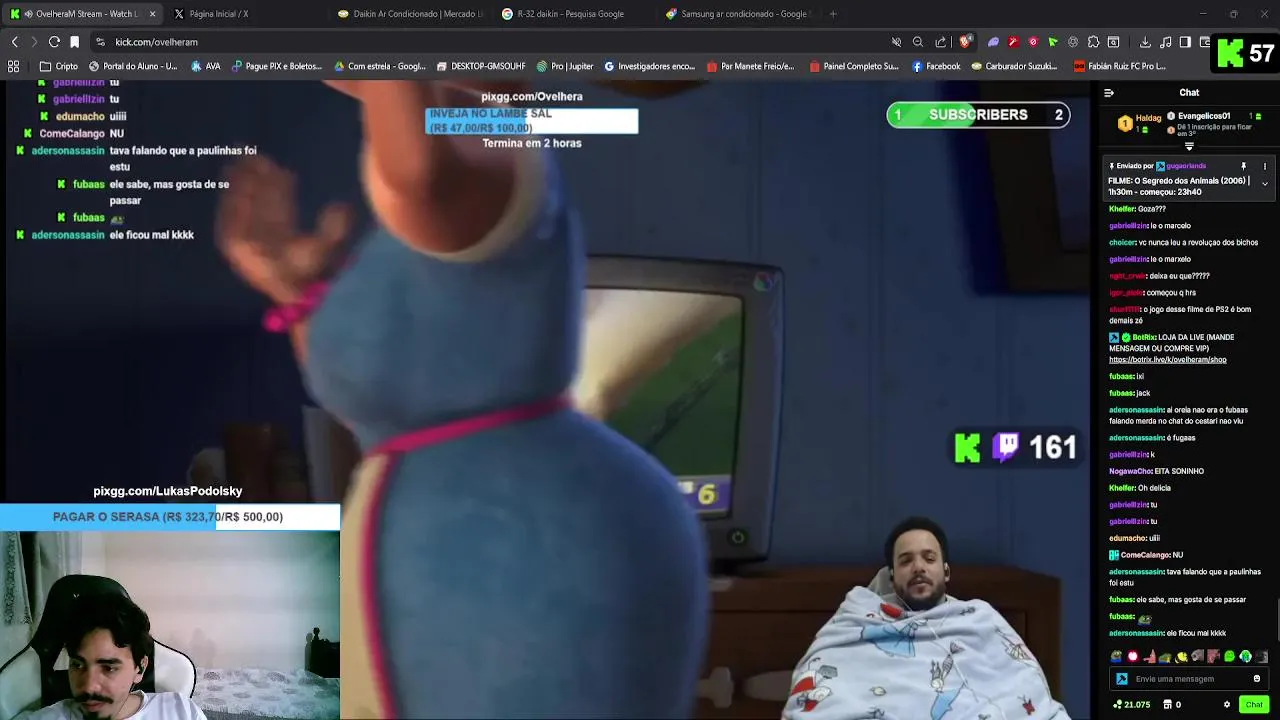Insert the pink heart emote

(x=1133, y=657)
